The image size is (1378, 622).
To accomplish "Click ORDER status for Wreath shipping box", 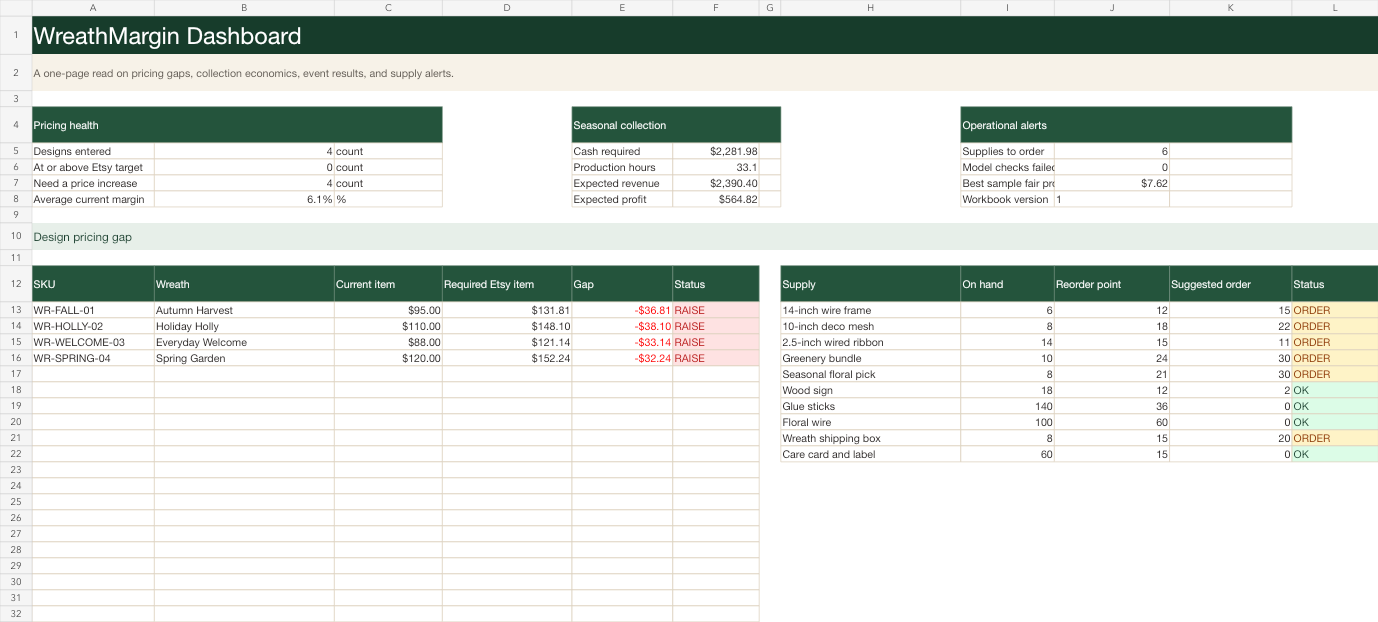I will (x=1335, y=438).
